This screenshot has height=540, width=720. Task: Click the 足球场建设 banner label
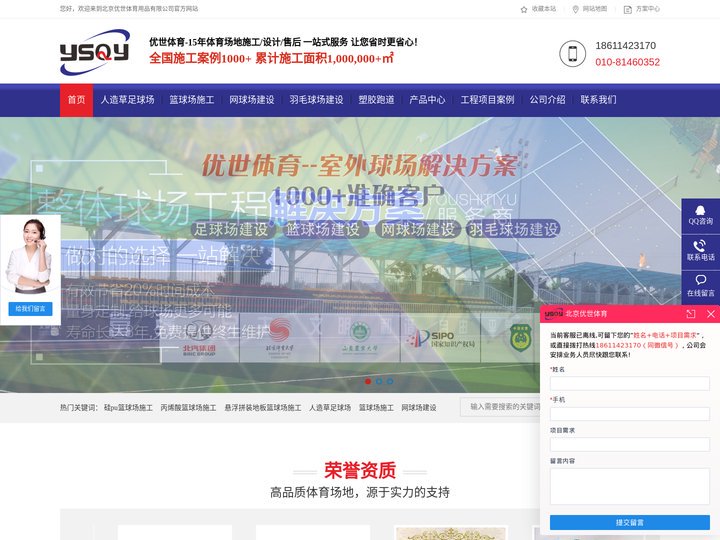coord(231,229)
